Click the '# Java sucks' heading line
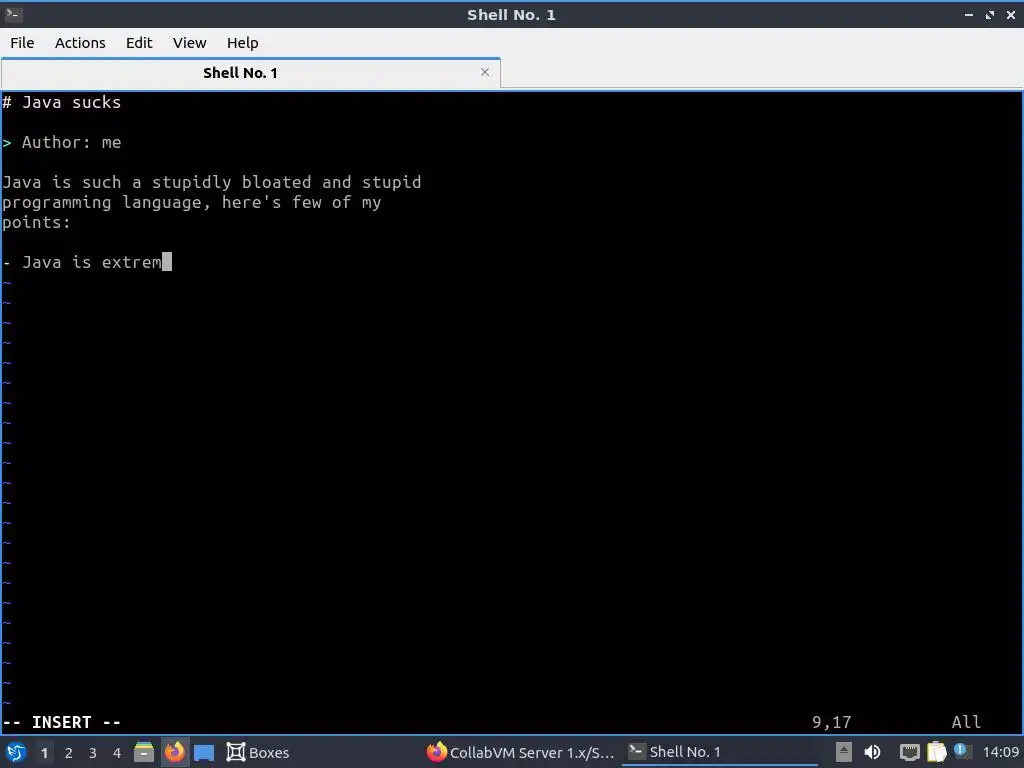The height and width of the screenshot is (768, 1024). [x=61, y=103]
